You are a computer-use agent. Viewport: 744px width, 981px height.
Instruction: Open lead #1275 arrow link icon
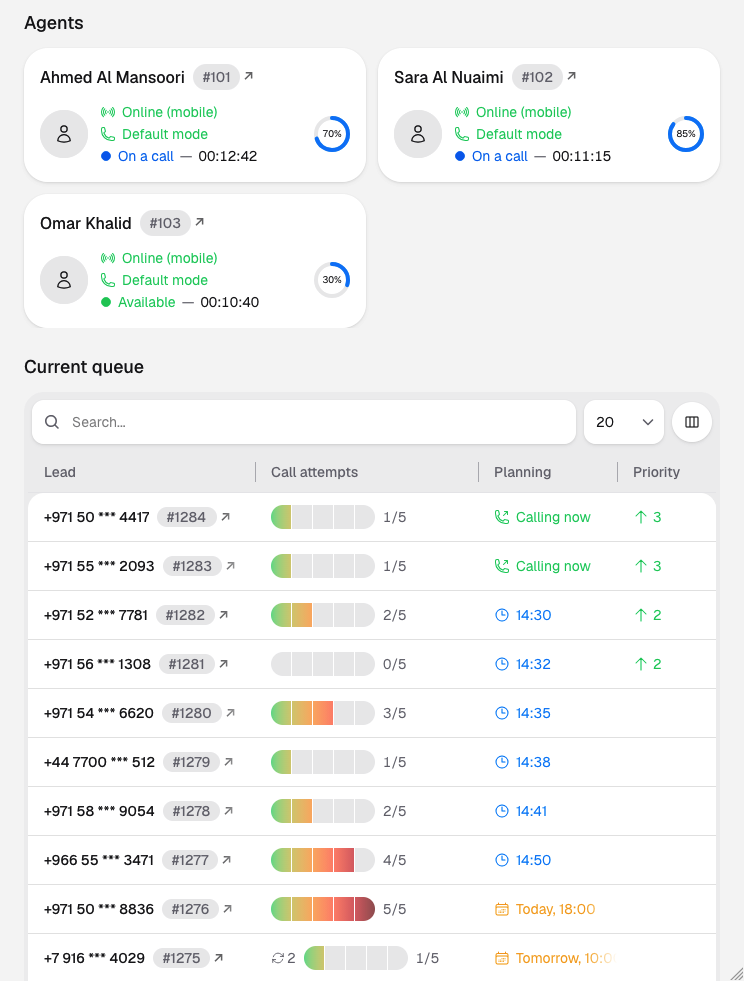(x=218, y=958)
